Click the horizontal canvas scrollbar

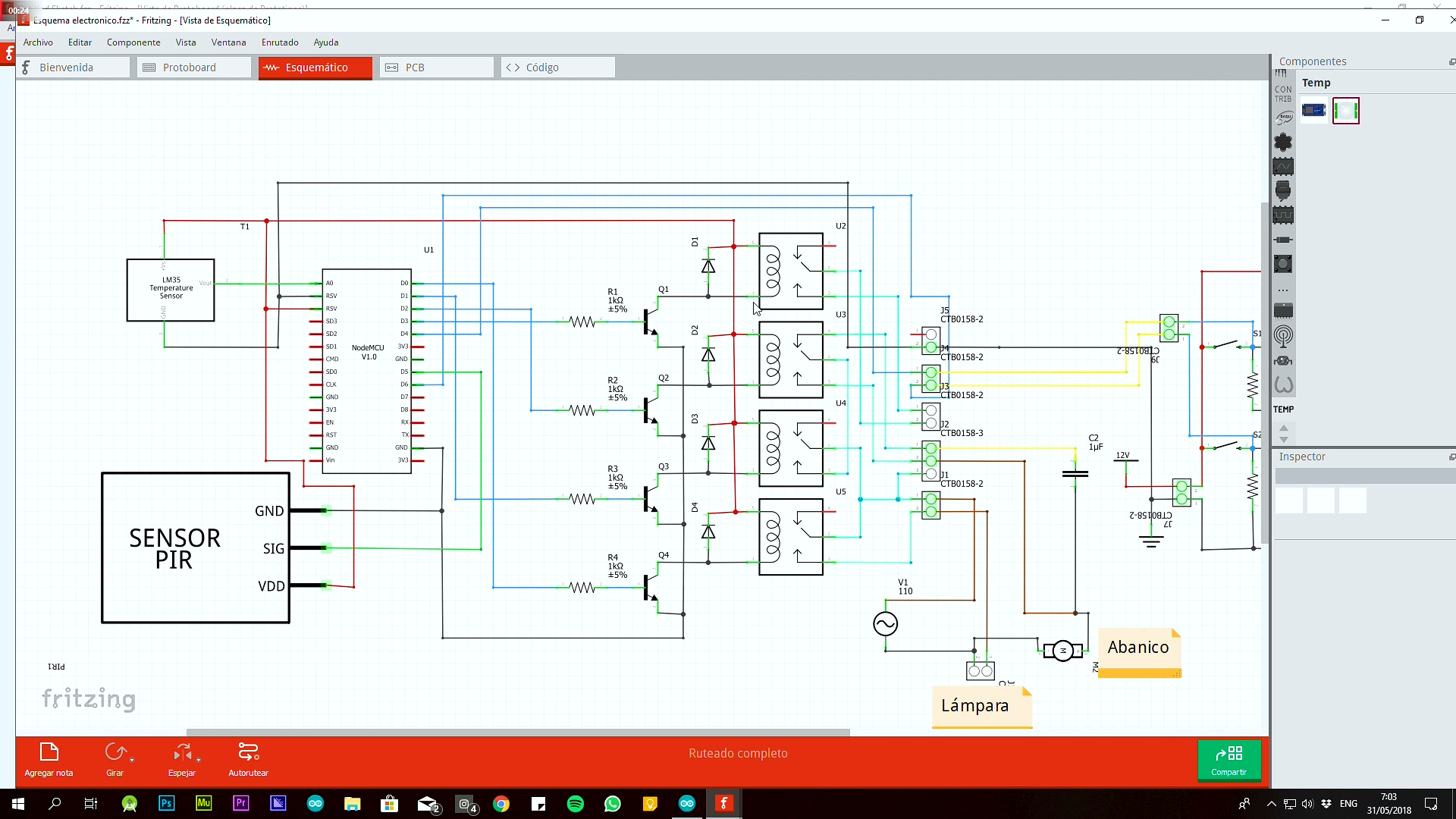[x=518, y=733]
